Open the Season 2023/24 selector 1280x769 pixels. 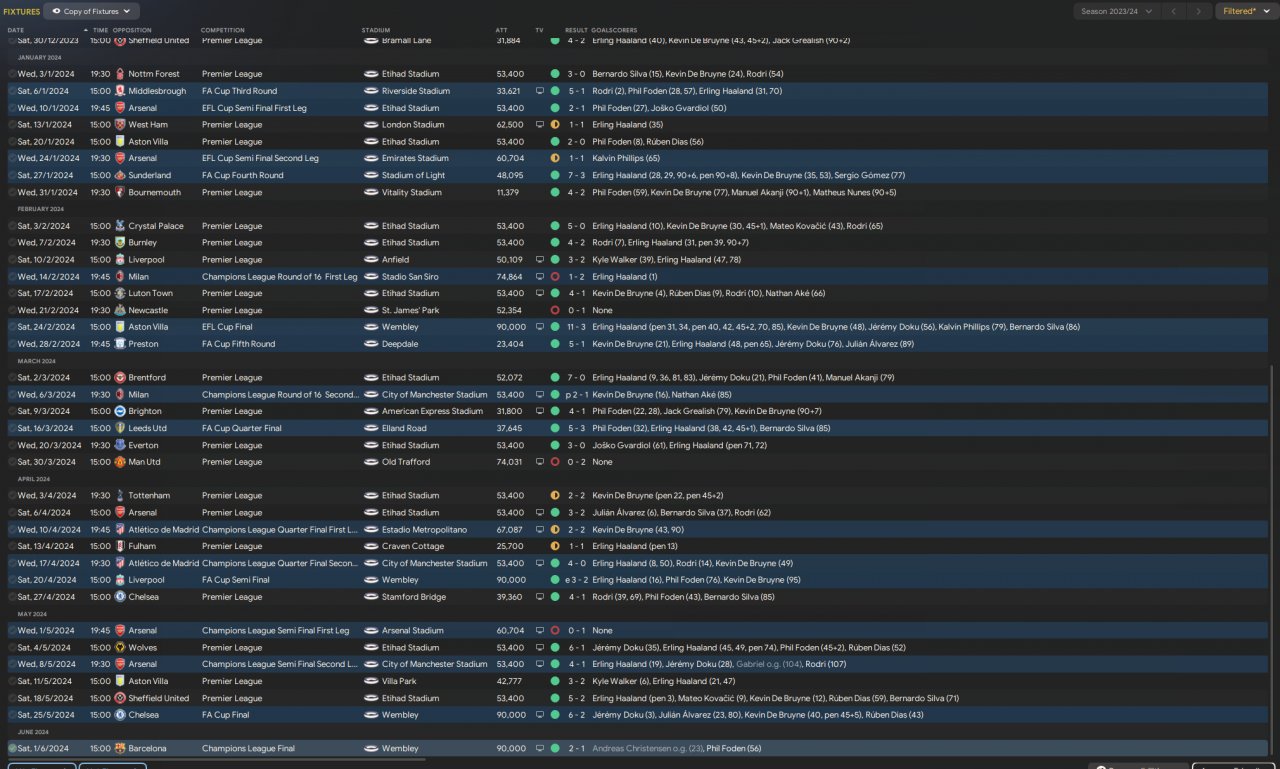1116,11
